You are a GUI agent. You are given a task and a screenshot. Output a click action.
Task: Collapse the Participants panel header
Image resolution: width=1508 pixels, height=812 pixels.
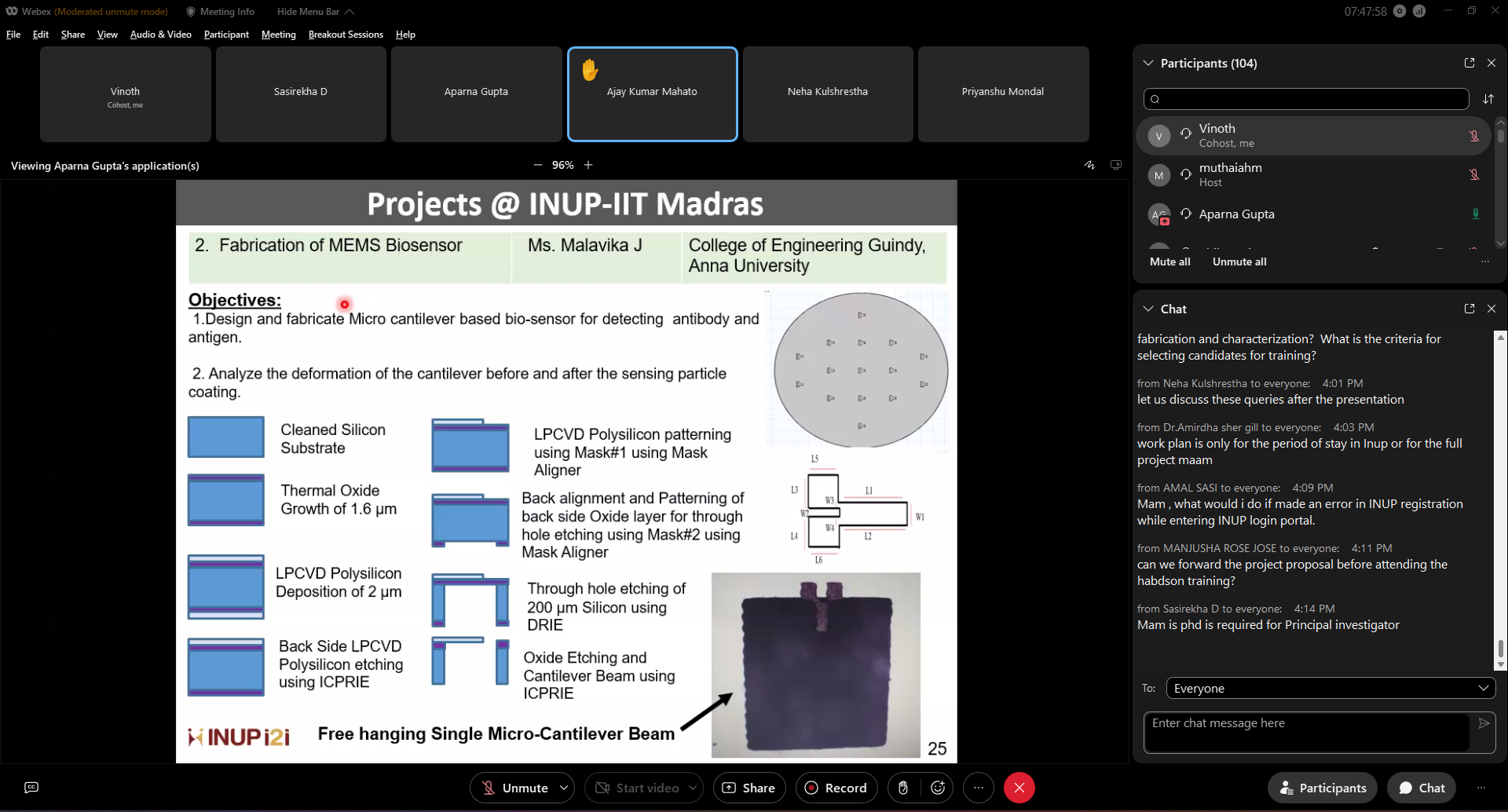pyautogui.click(x=1148, y=63)
